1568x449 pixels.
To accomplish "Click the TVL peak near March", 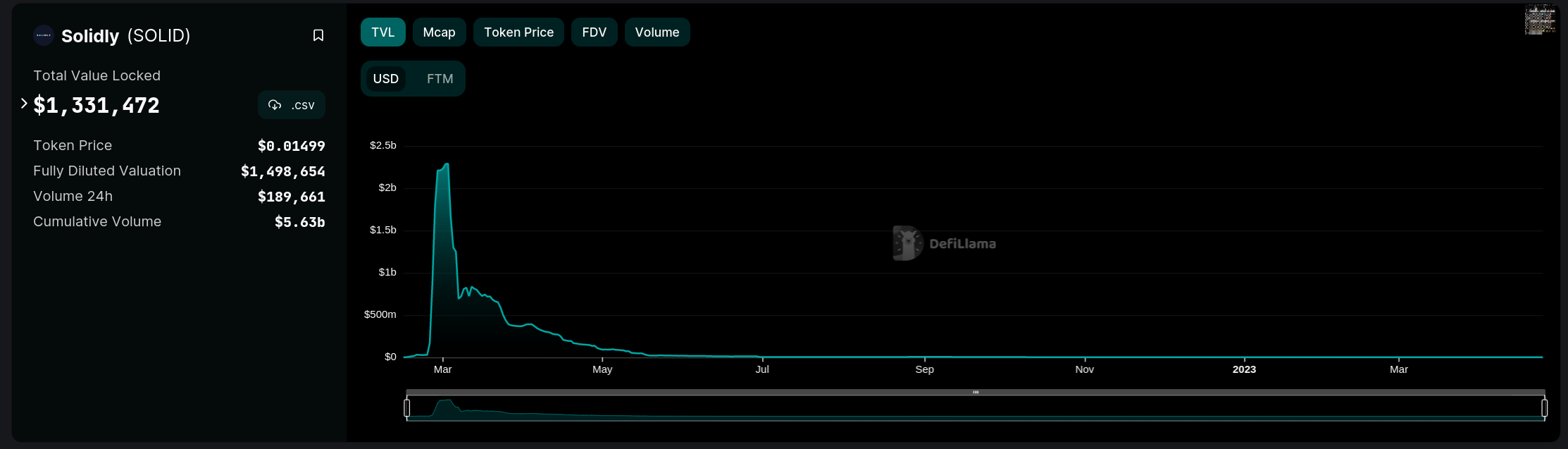I will [446, 165].
